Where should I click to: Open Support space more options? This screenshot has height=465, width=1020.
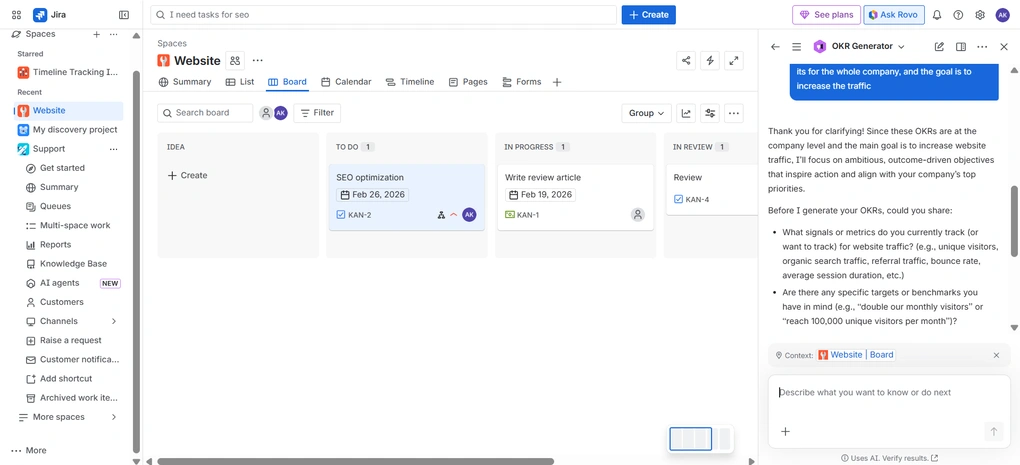click(114, 149)
